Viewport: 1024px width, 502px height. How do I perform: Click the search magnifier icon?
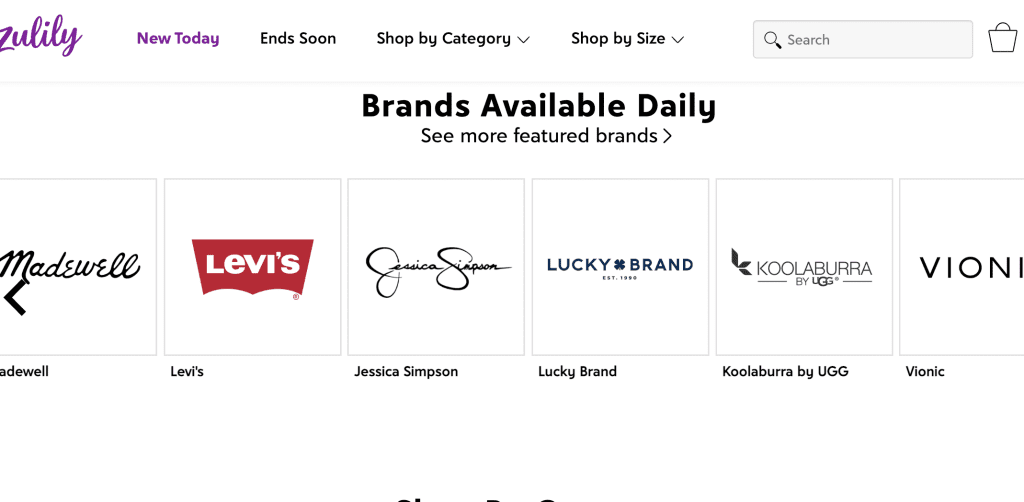coord(772,40)
